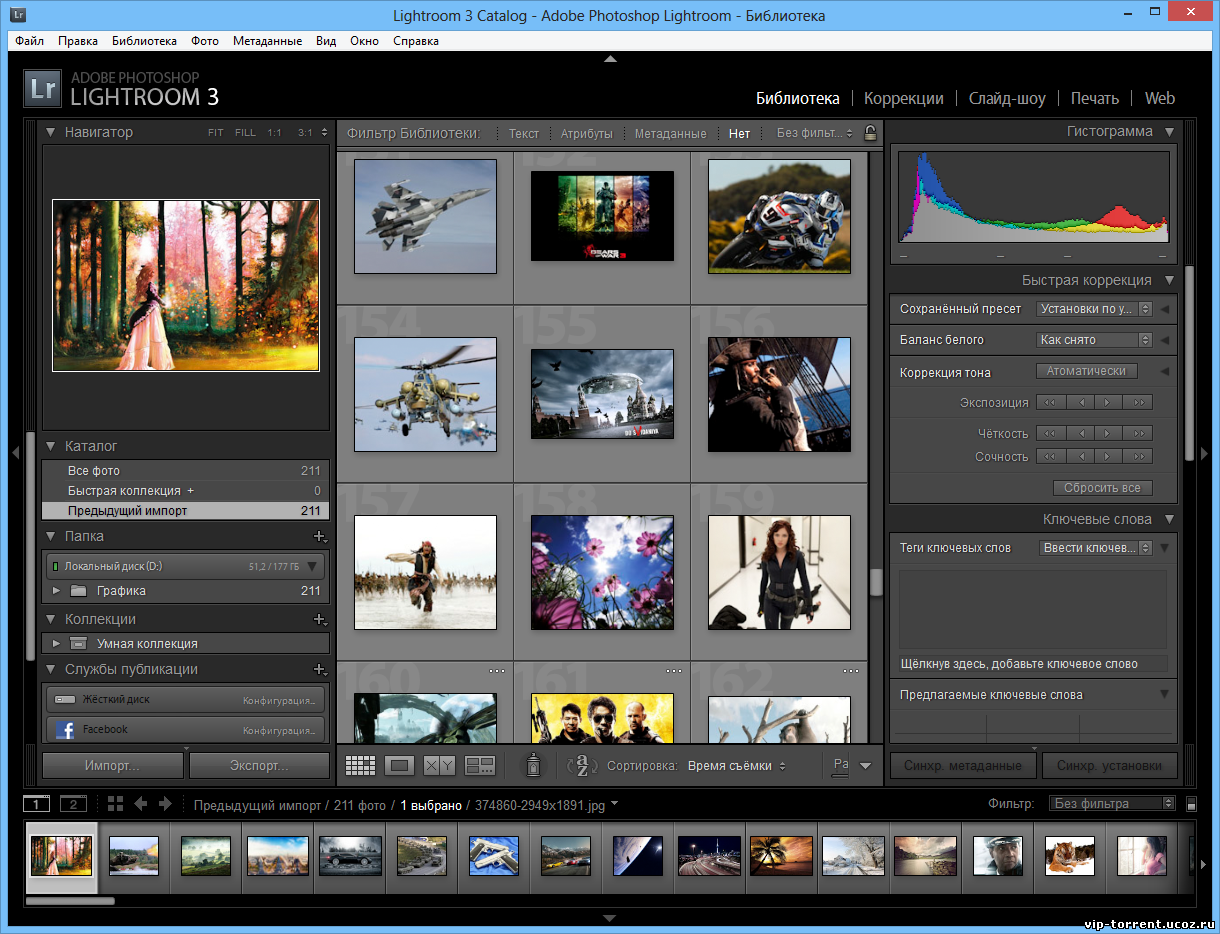
Task: Open the Метаданные menu
Action: click(267, 41)
